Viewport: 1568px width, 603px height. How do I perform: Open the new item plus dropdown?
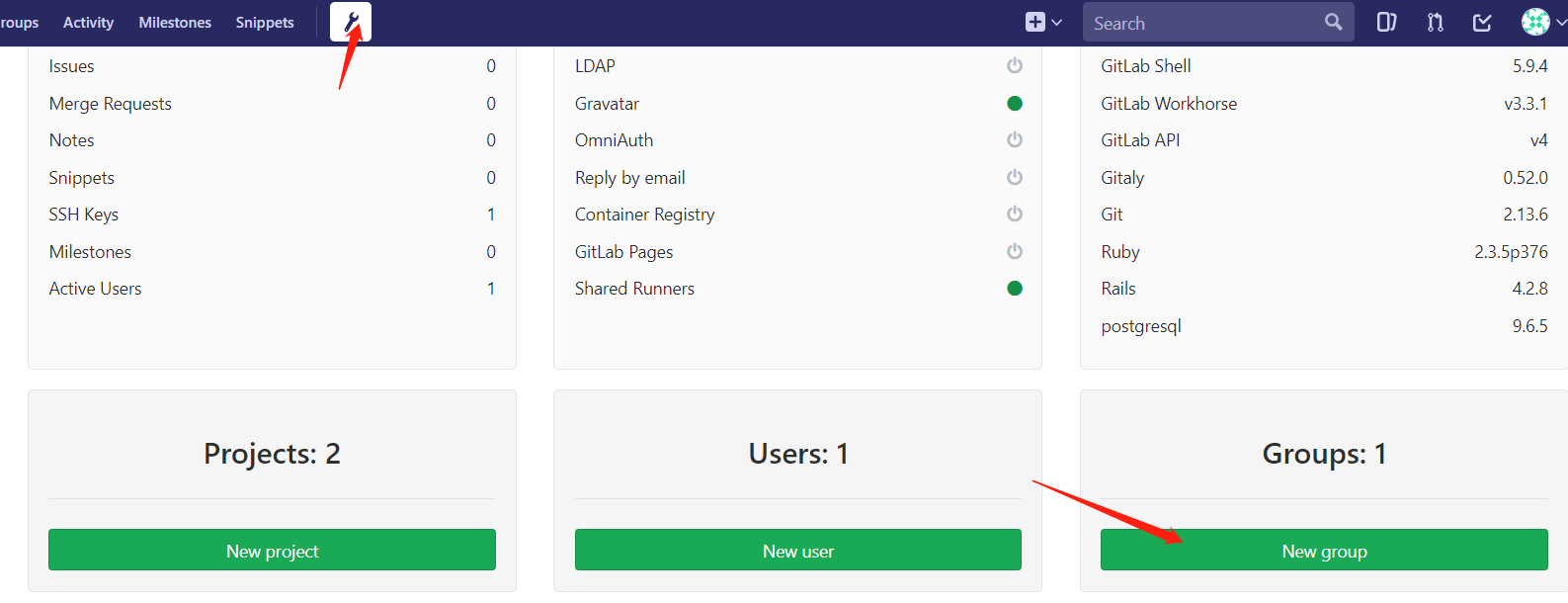pyautogui.click(x=1043, y=22)
